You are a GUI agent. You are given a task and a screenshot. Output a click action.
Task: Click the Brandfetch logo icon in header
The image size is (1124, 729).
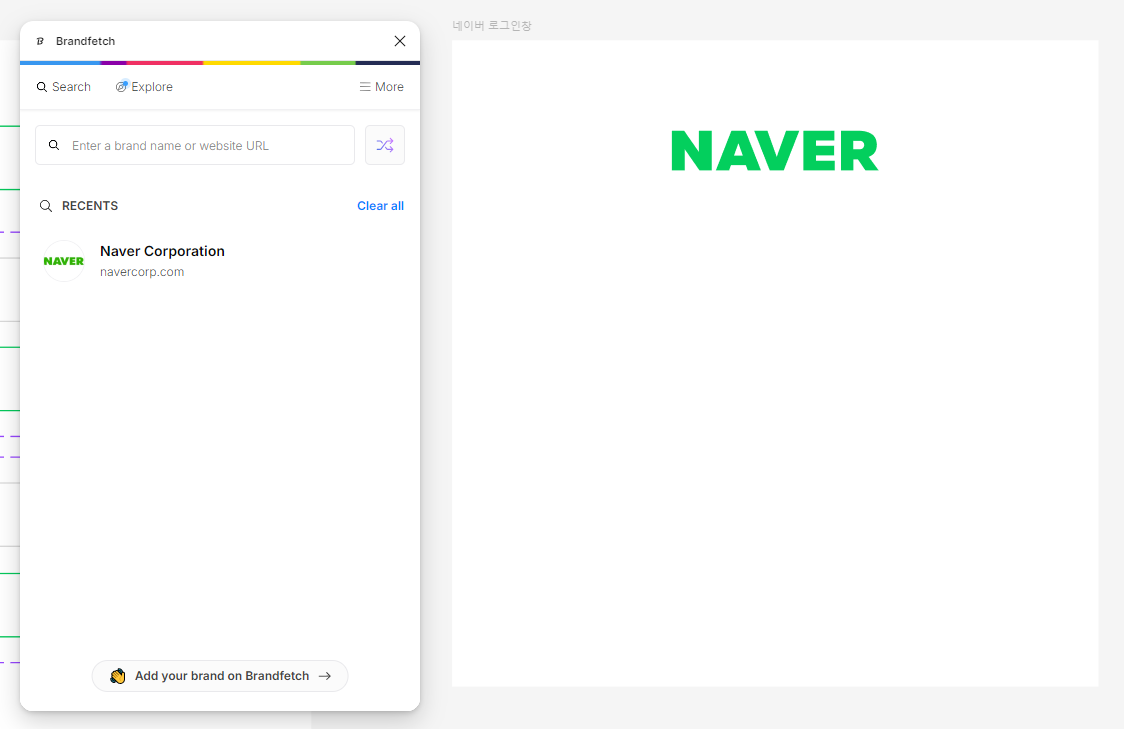click(x=40, y=41)
